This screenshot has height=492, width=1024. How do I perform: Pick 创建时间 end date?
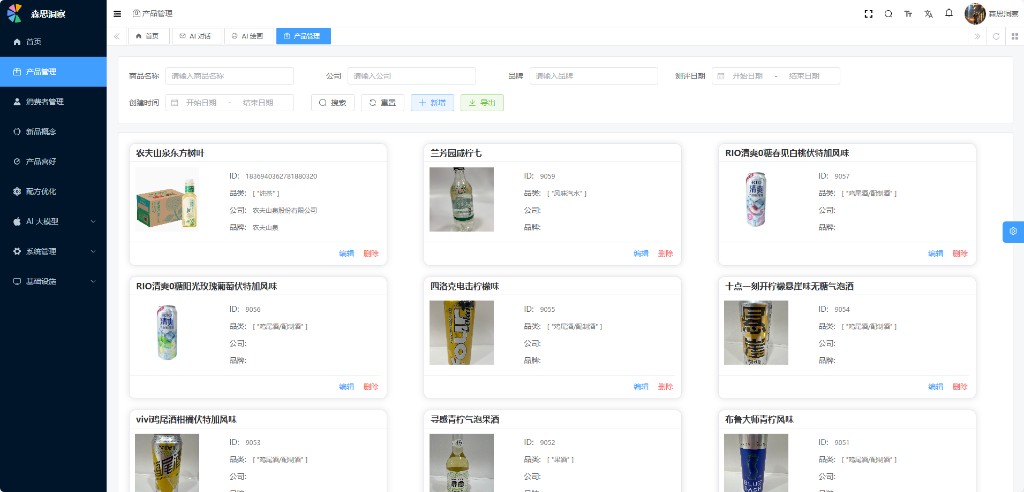coord(258,103)
